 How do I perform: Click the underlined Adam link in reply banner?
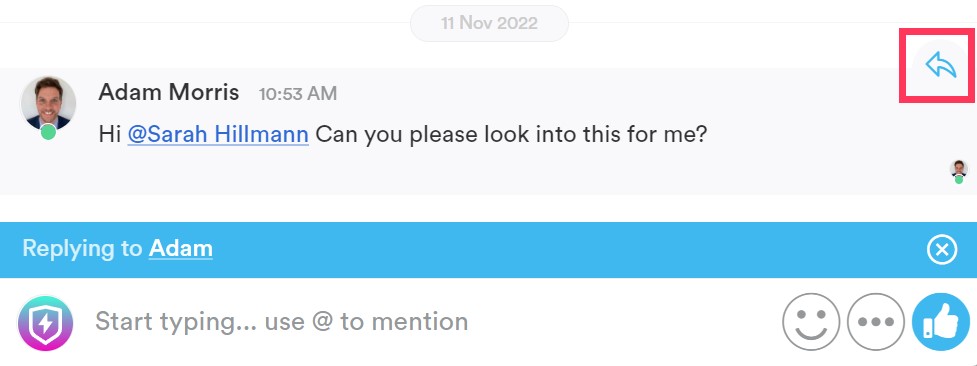[x=181, y=249]
